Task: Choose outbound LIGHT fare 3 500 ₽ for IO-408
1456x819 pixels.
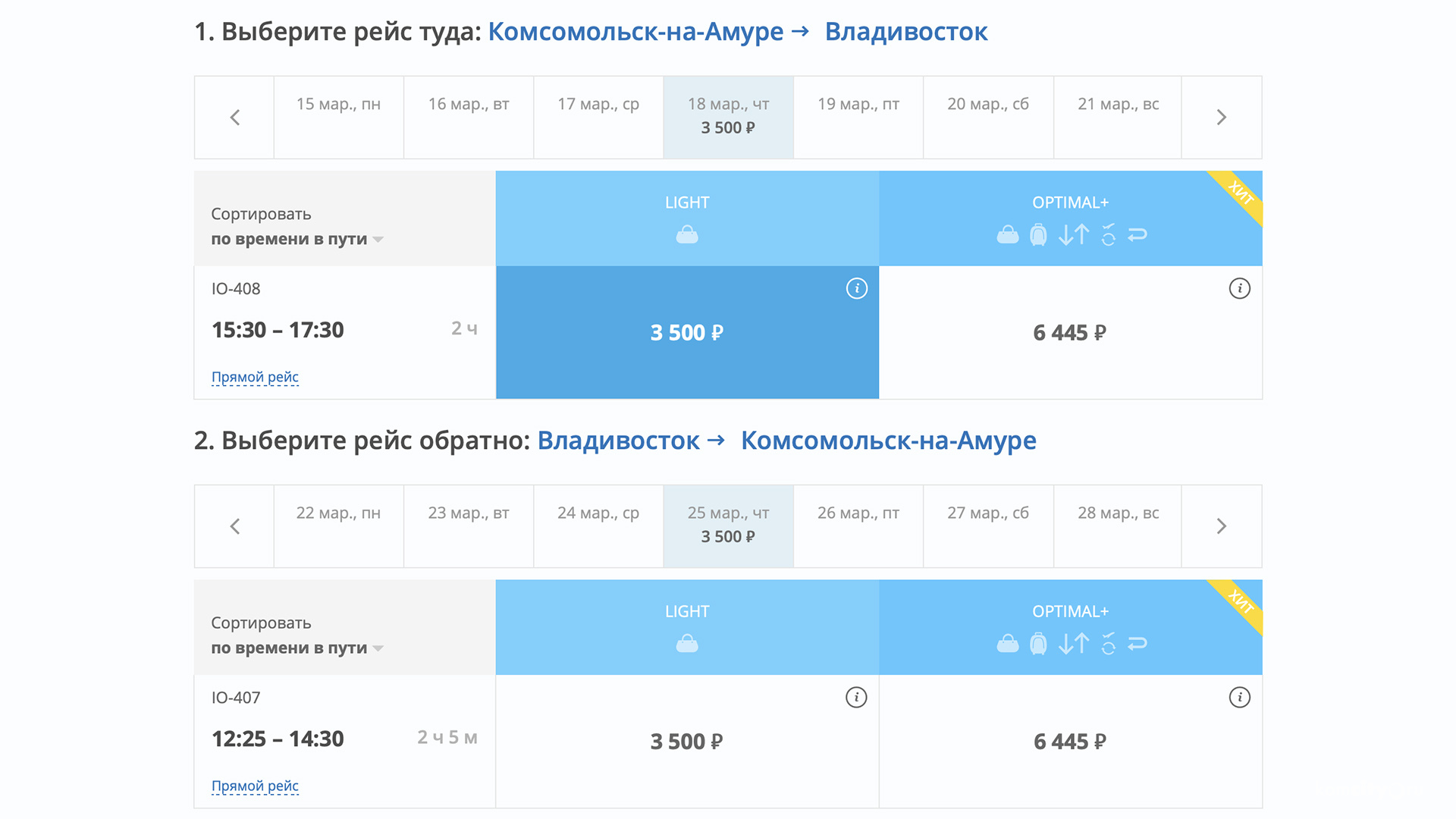Action: (x=687, y=332)
